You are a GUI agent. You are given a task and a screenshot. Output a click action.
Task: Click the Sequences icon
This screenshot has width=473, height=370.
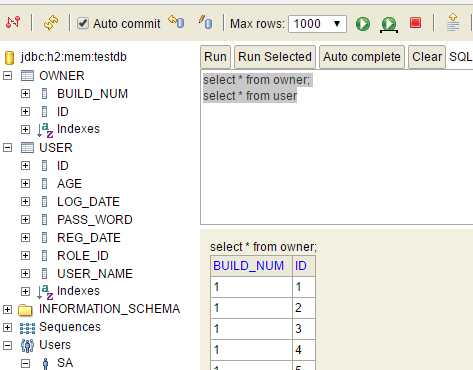click(27, 328)
